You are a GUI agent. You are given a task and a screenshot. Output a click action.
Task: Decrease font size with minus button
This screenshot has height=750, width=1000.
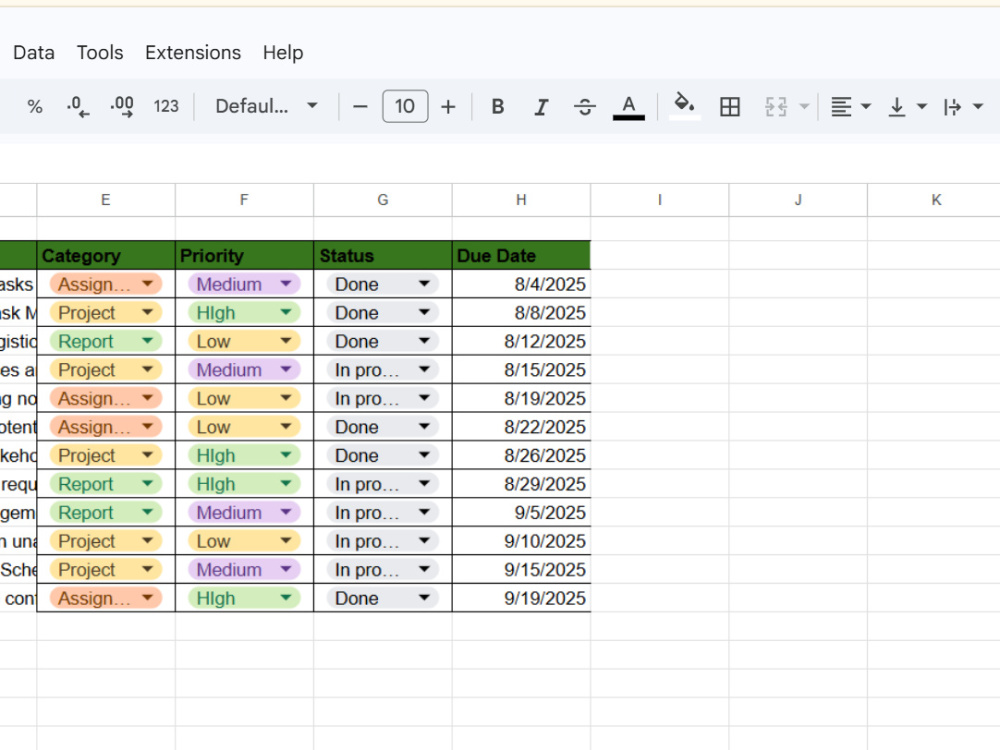pos(360,107)
